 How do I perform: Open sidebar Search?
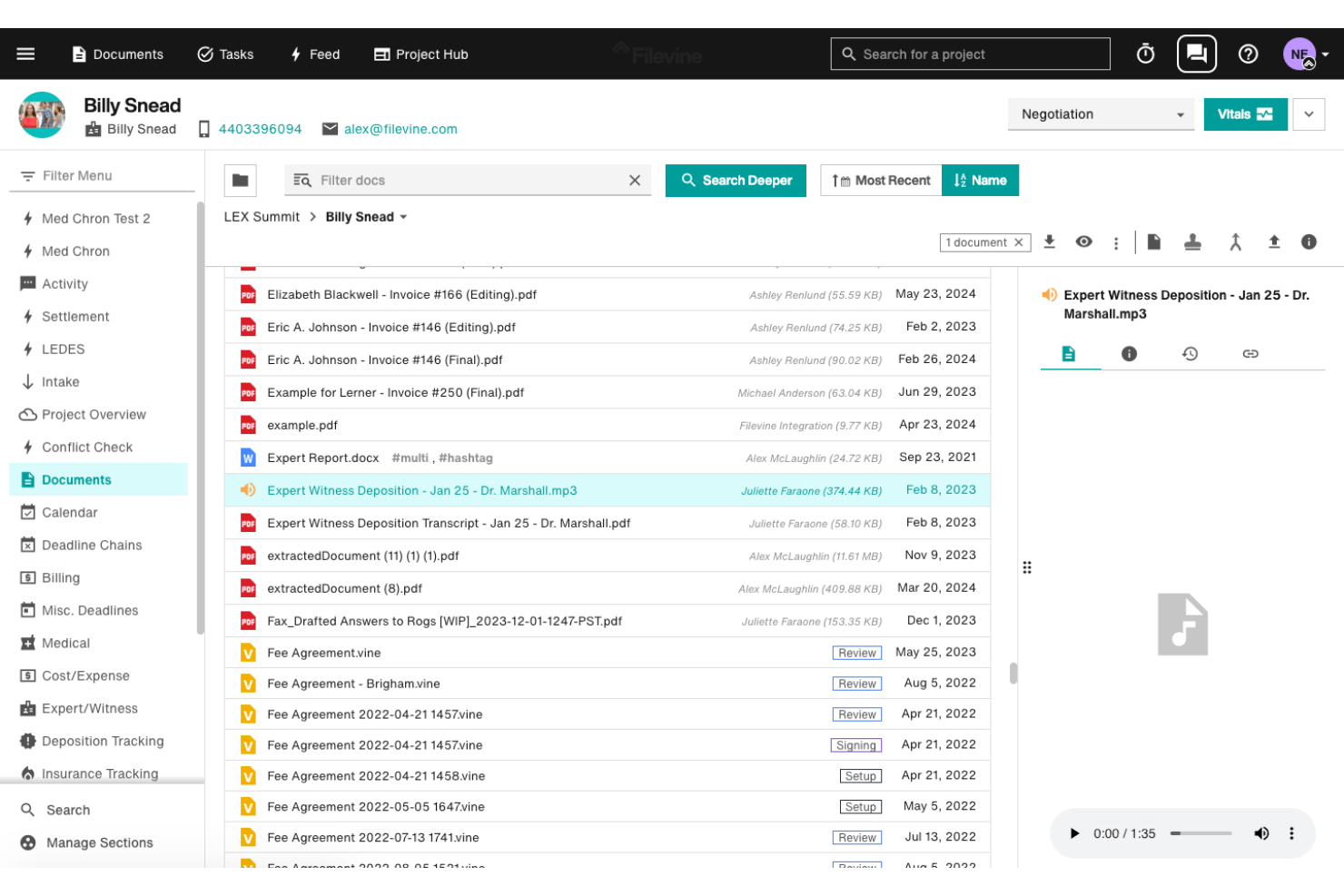(68, 811)
